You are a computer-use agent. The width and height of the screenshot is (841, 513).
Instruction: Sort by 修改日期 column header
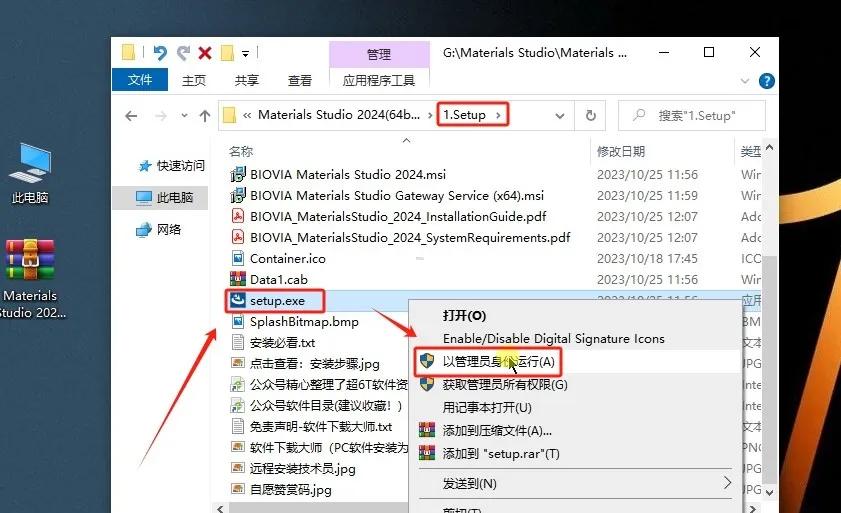[x=621, y=151]
